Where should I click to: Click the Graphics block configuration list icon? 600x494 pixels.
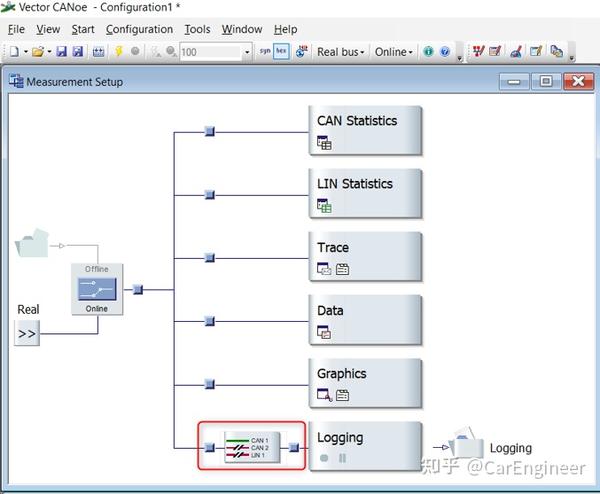tap(342, 395)
